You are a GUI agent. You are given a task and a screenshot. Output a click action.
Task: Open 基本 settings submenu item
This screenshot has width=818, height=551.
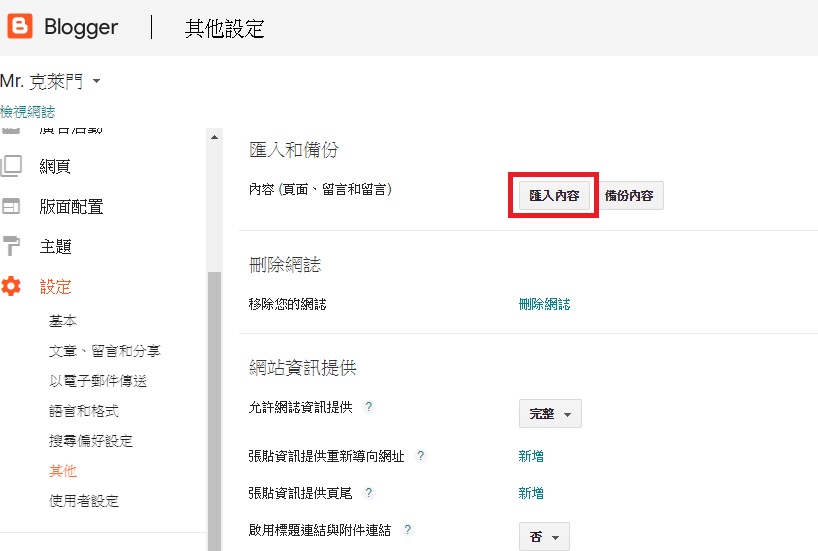[x=63, y=321]
